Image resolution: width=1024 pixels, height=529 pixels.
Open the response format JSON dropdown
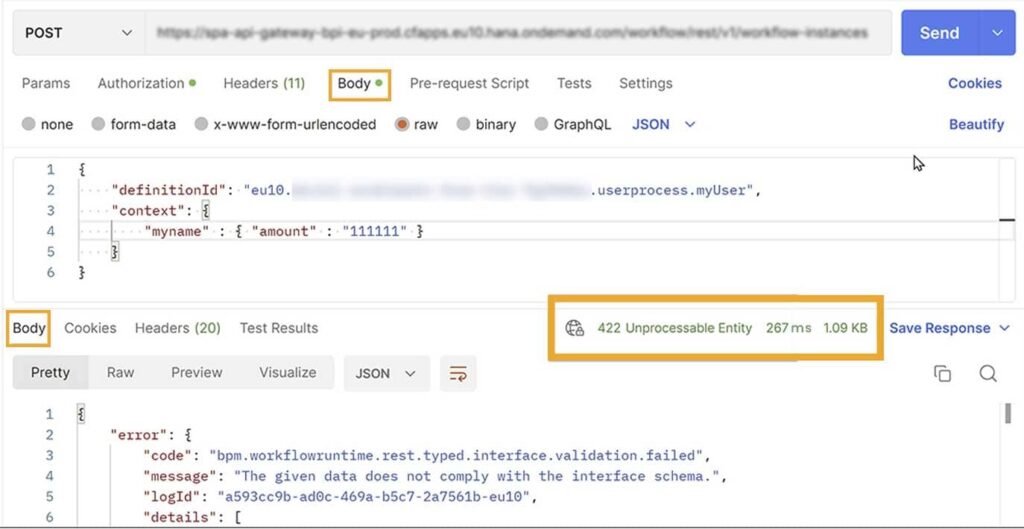click(386, 373)
